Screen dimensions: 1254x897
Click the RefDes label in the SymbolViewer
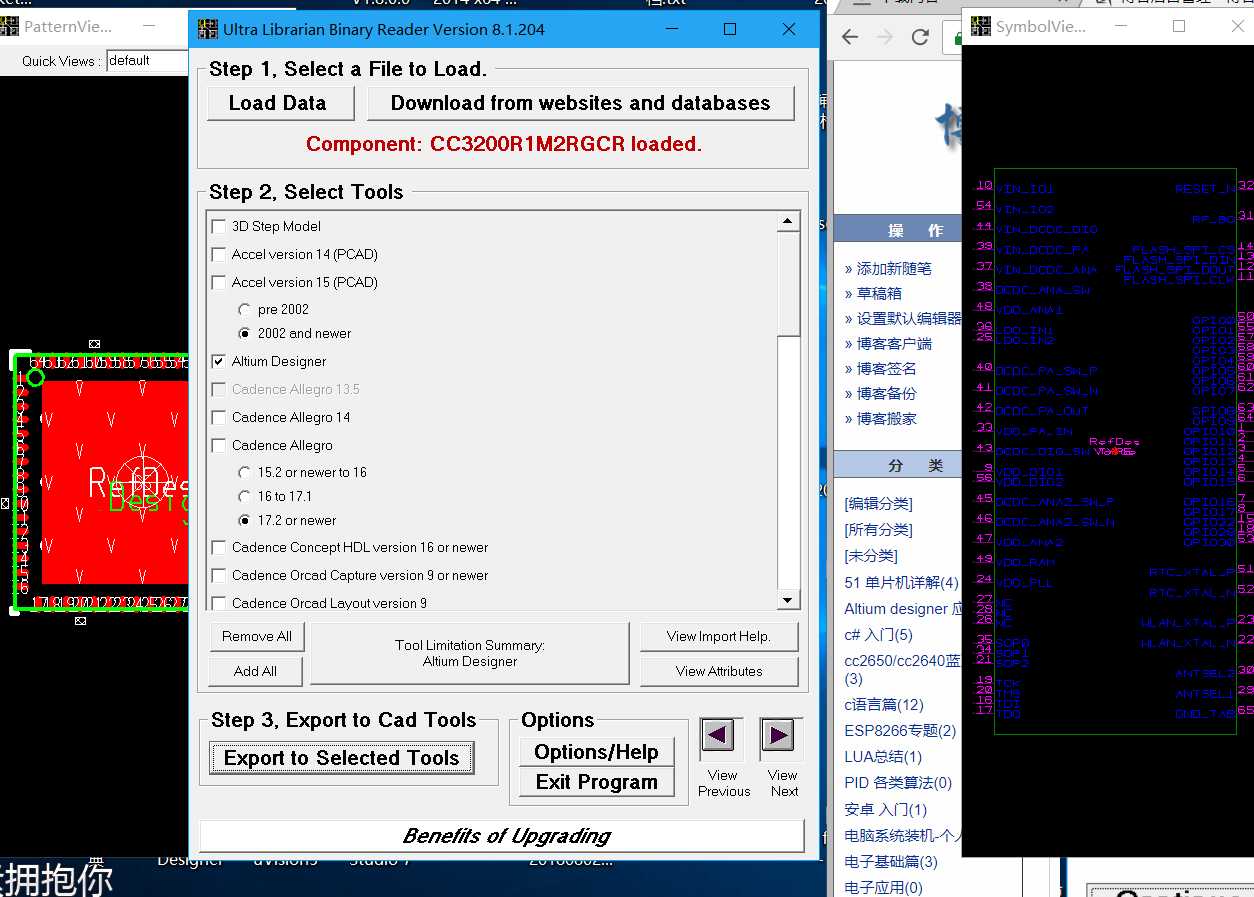click(x=1114, y=441)
